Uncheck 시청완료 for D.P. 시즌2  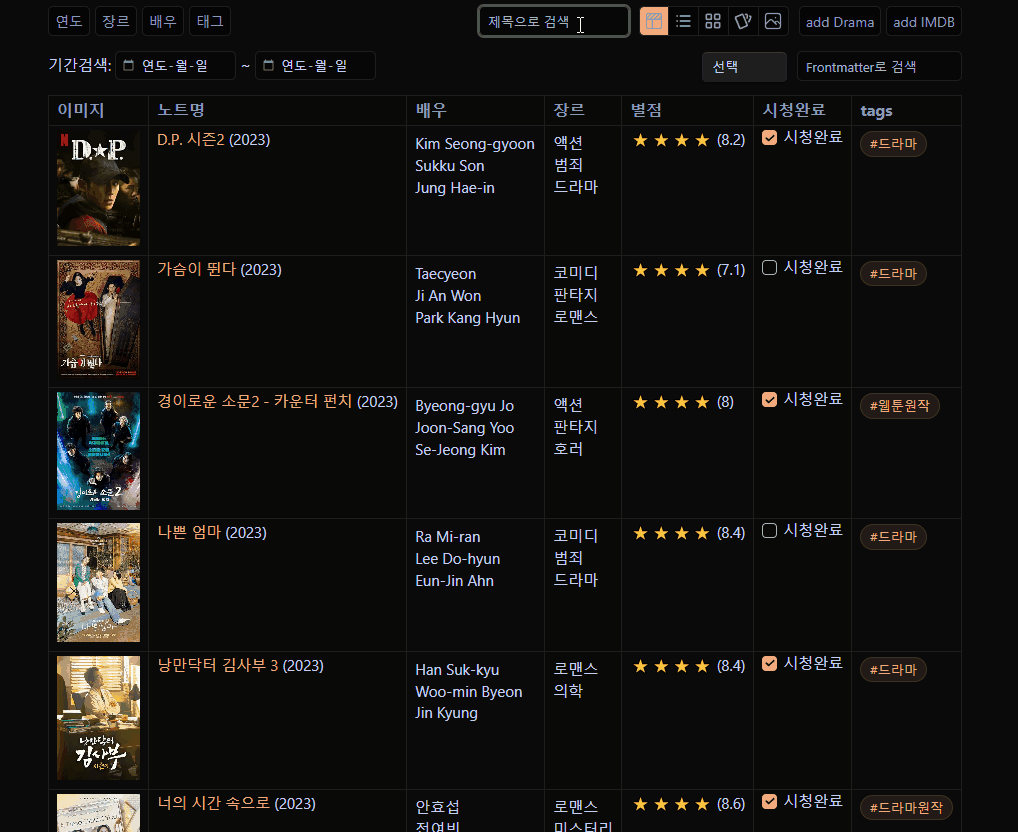(x=769, y=138)
